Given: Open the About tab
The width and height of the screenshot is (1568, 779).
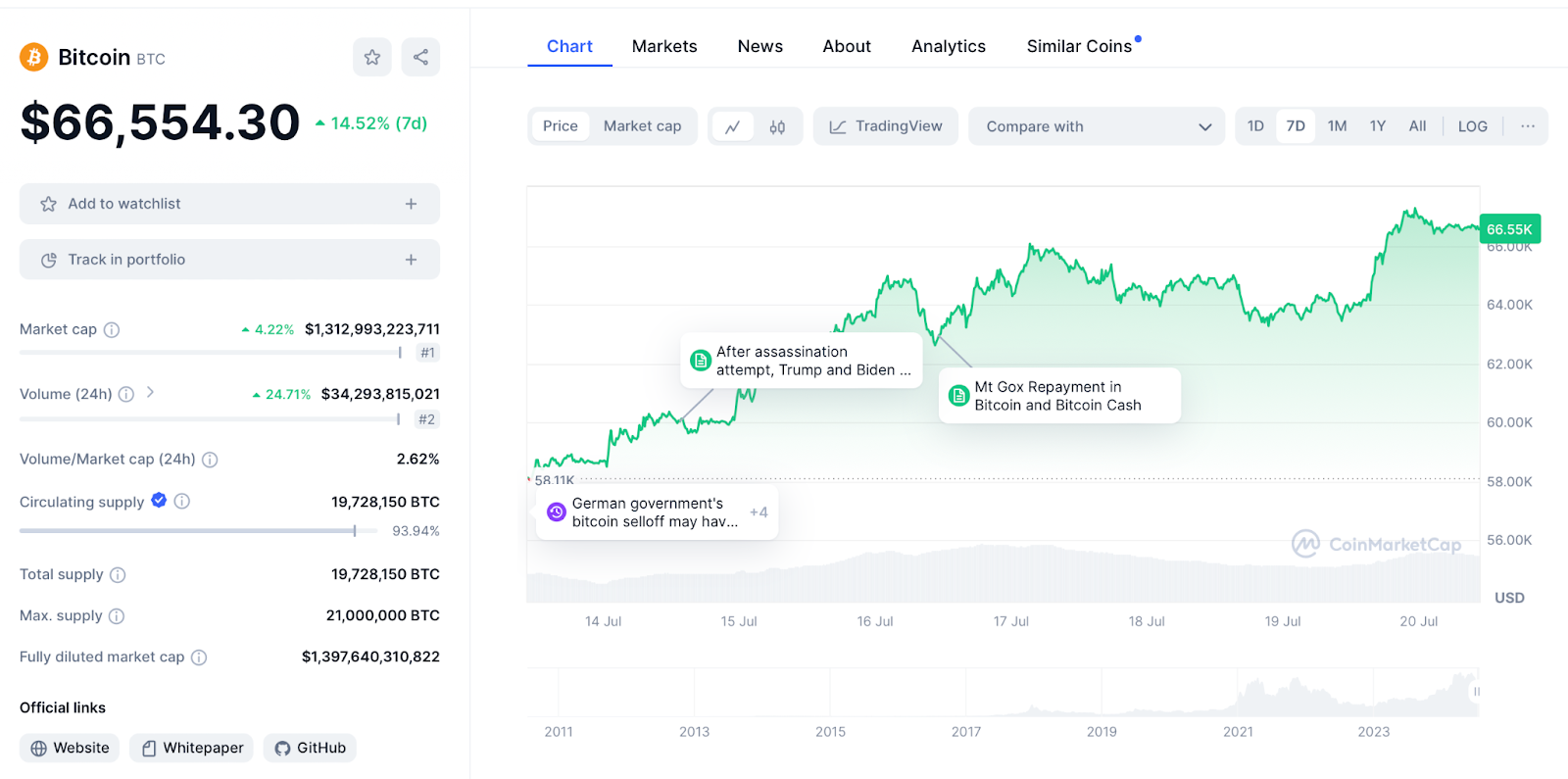Looking at the screenshot, I should [x=847, y=46].
